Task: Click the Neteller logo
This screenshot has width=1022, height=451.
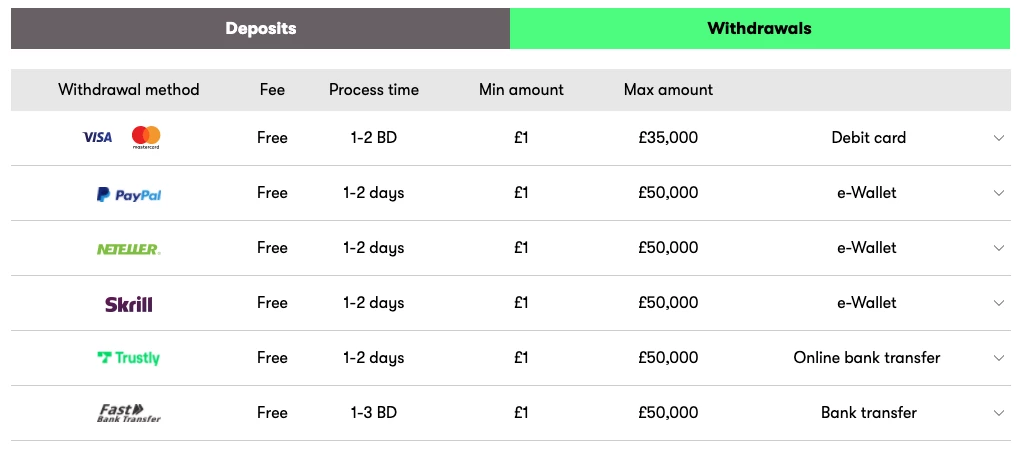Action: point(128,249)
